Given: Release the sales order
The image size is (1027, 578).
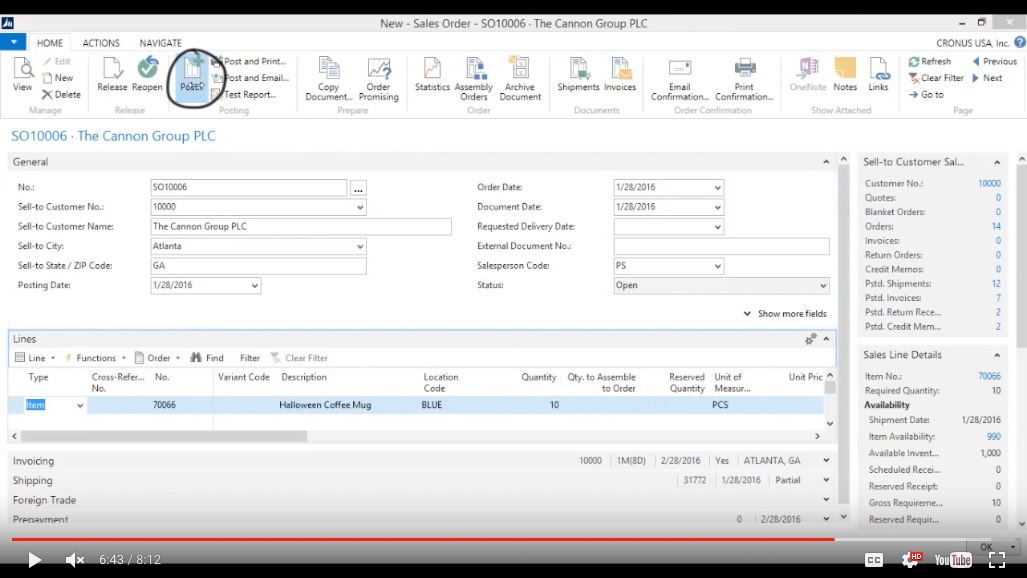Looking at the screenshot, I should click(112, 74).
